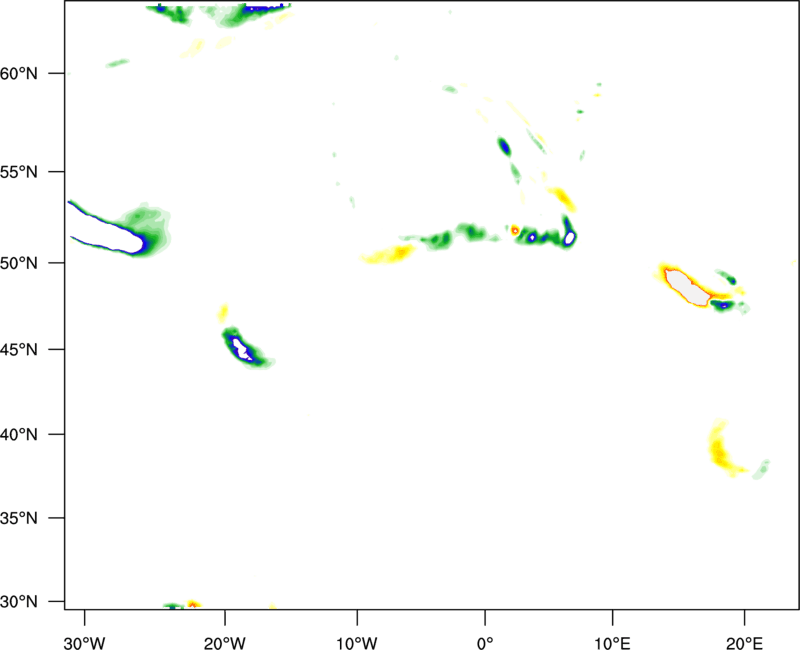Click the green-blue blob near 45°N 20°W

[245, 348]
